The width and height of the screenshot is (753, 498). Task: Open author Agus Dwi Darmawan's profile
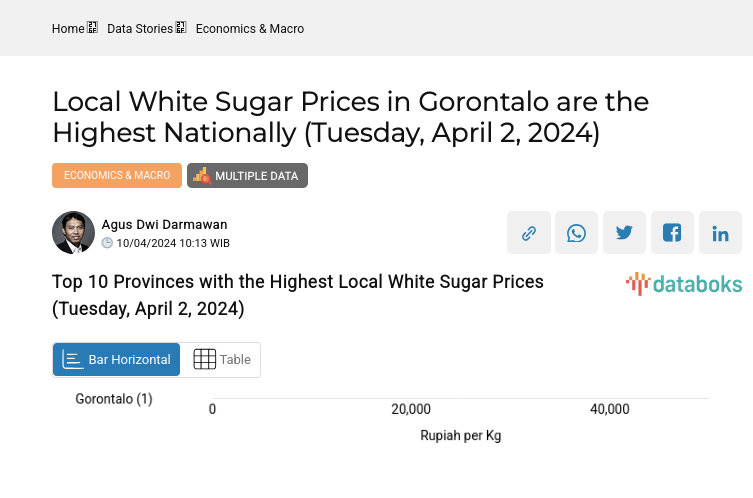(x=164, y=224)
